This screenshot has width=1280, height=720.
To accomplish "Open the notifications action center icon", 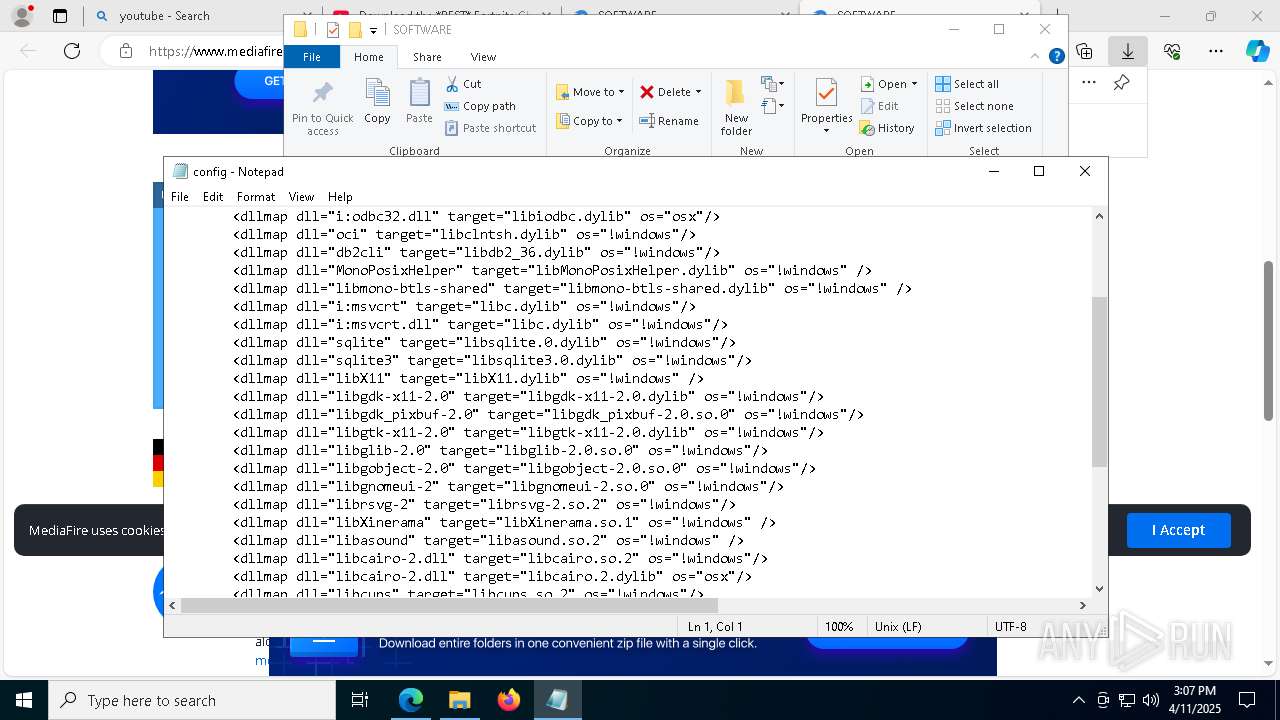I will [1247, 700].
